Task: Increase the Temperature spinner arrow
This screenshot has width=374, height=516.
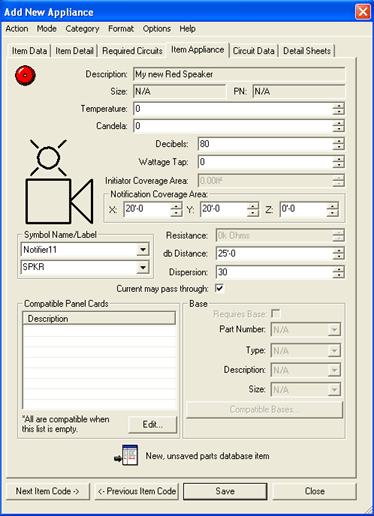Action: coord(338,105)
